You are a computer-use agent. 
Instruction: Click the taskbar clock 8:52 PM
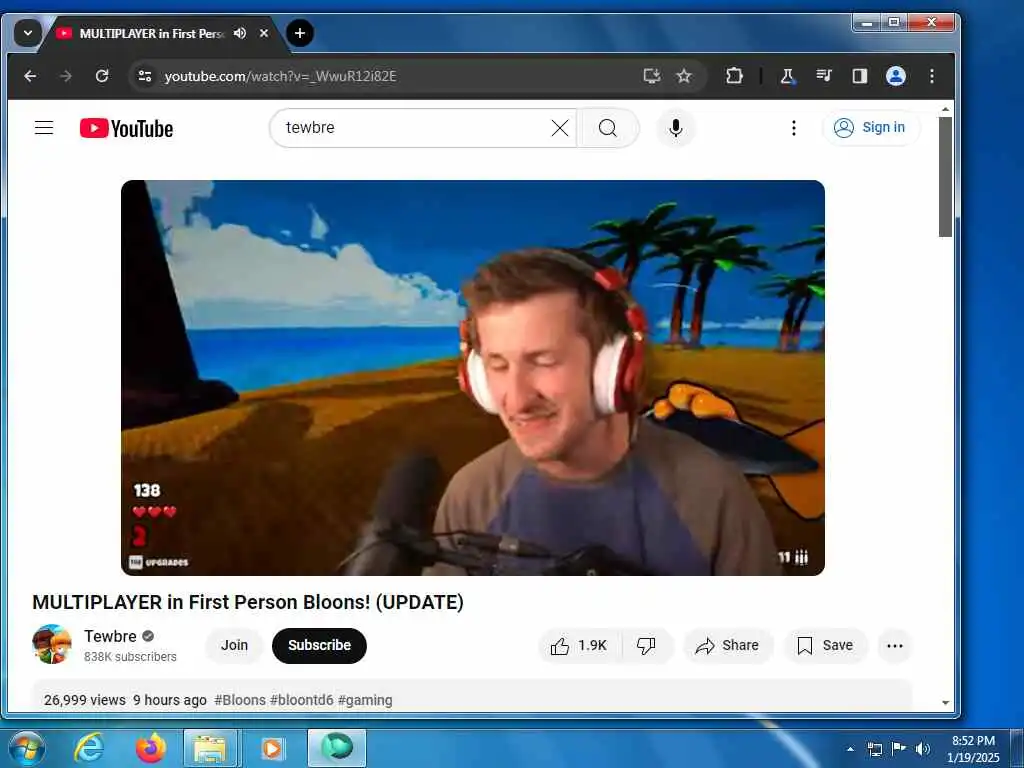pos(973,749)
